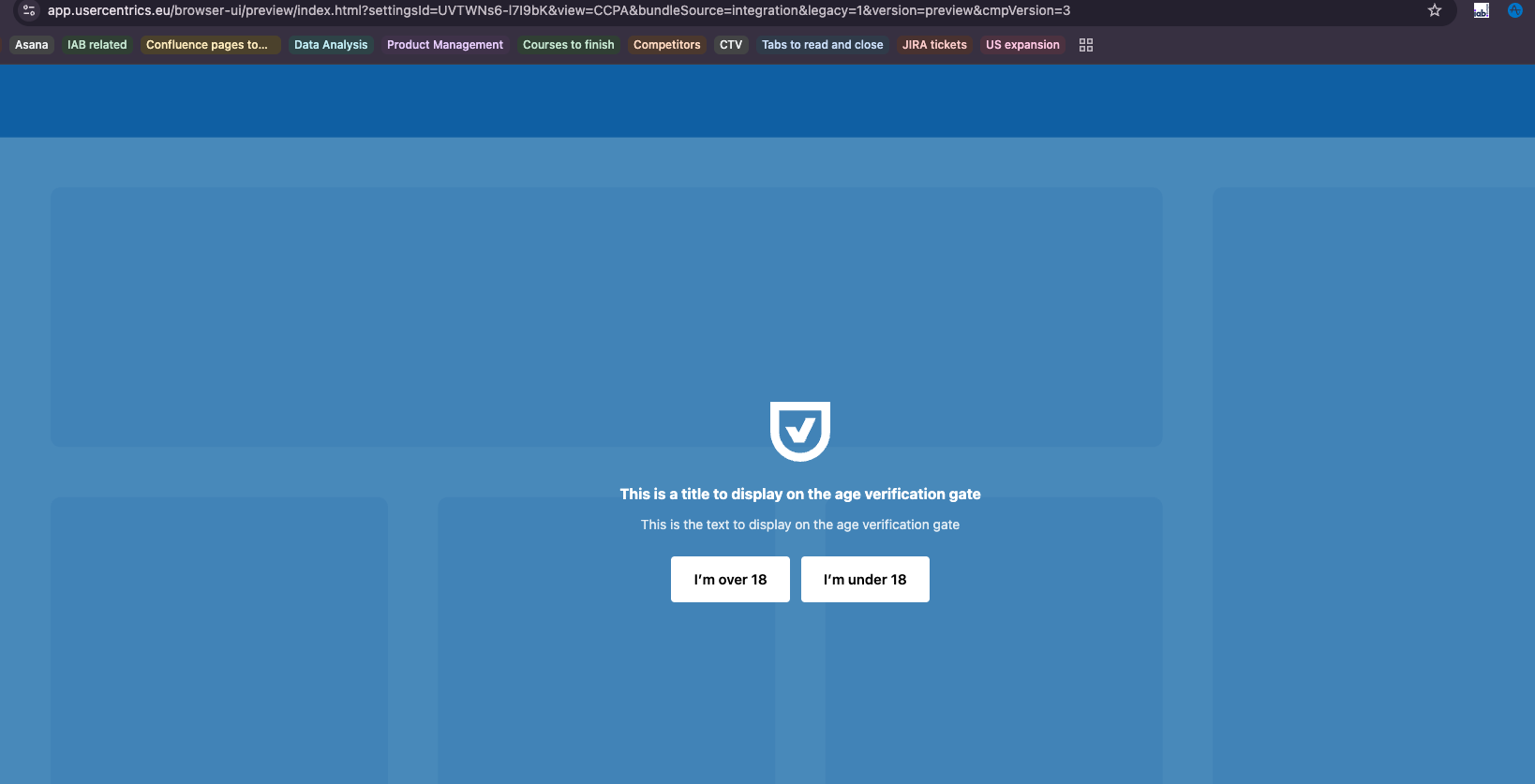This screenshot has height=784, width=1535.
Task: Open the blue profile extension icon
Action: (1515, 10)
